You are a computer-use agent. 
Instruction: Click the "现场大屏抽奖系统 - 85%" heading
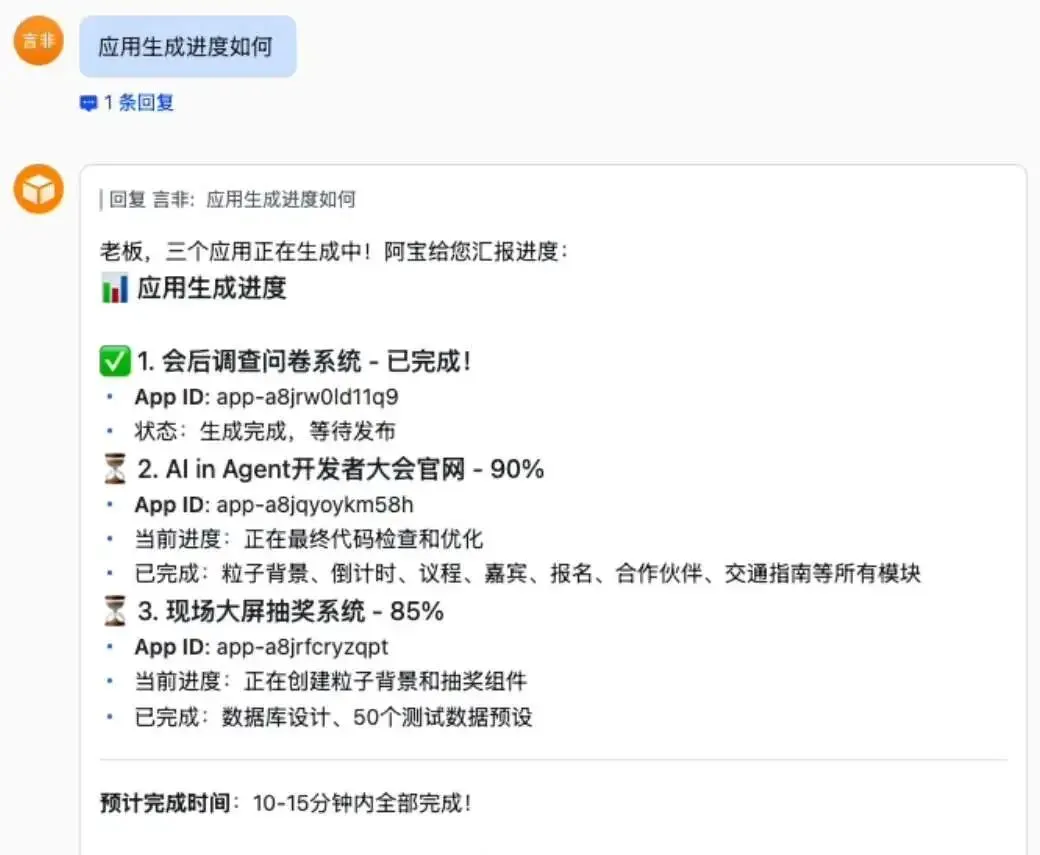tap(290, 611)
